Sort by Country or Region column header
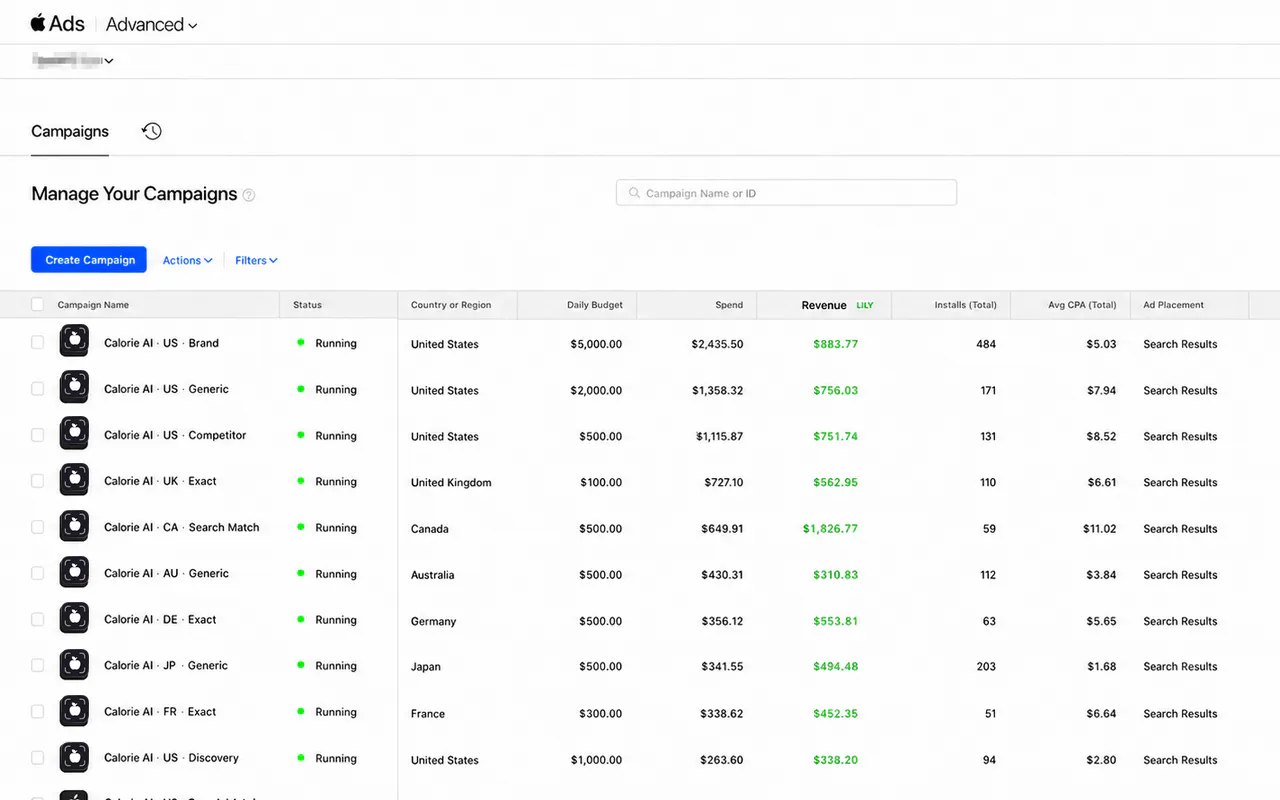This screenshot has width=1280, height=800. 451,305
